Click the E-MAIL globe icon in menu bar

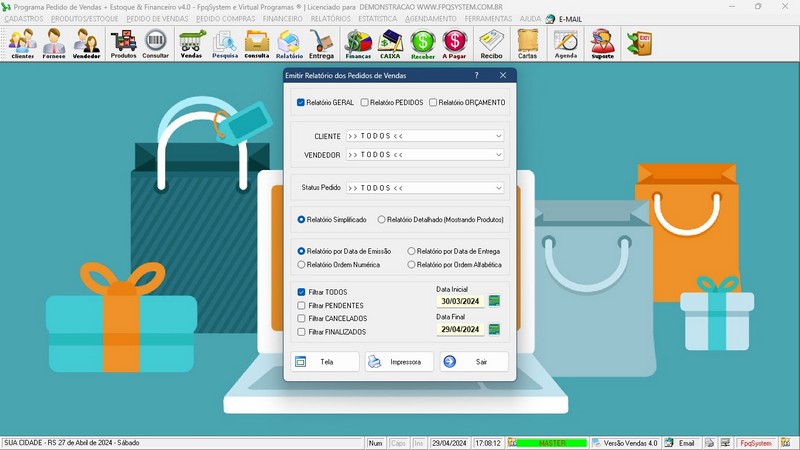550,19
